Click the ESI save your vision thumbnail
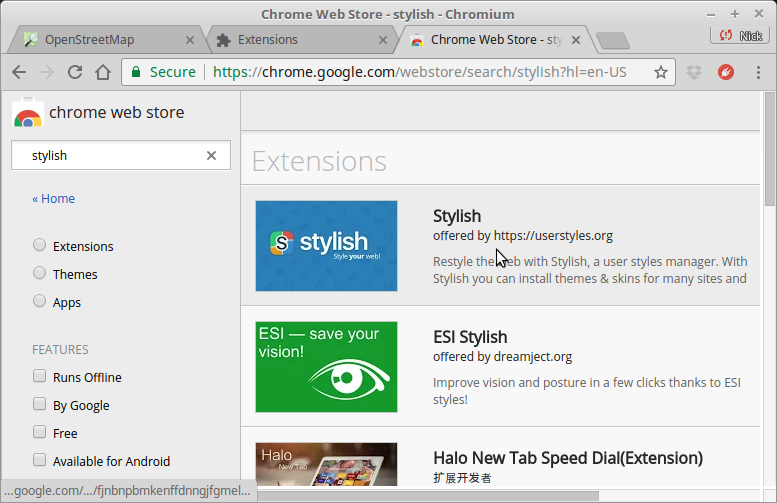 point(326,367)
